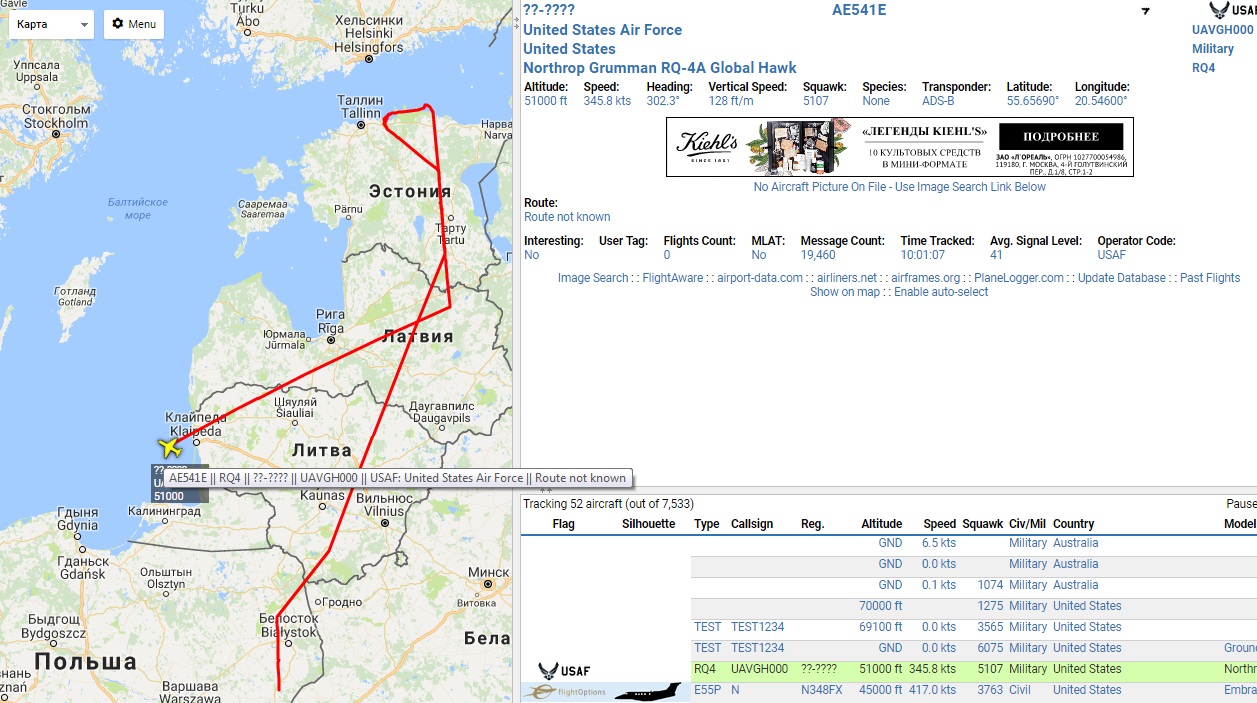Open the Image Search link

click(593, 278)
